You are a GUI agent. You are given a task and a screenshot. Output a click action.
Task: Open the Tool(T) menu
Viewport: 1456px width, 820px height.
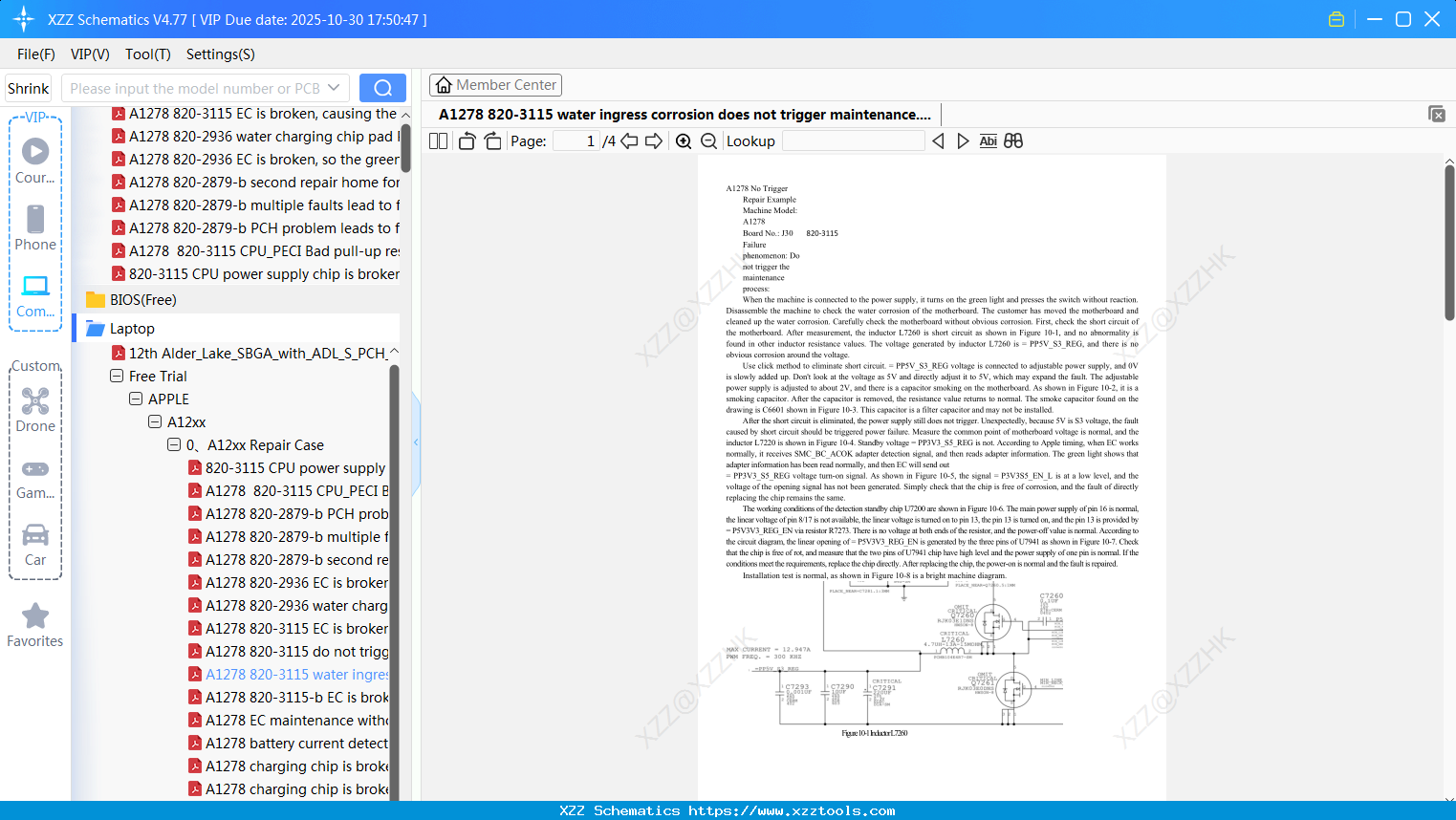tap(148, 54)
